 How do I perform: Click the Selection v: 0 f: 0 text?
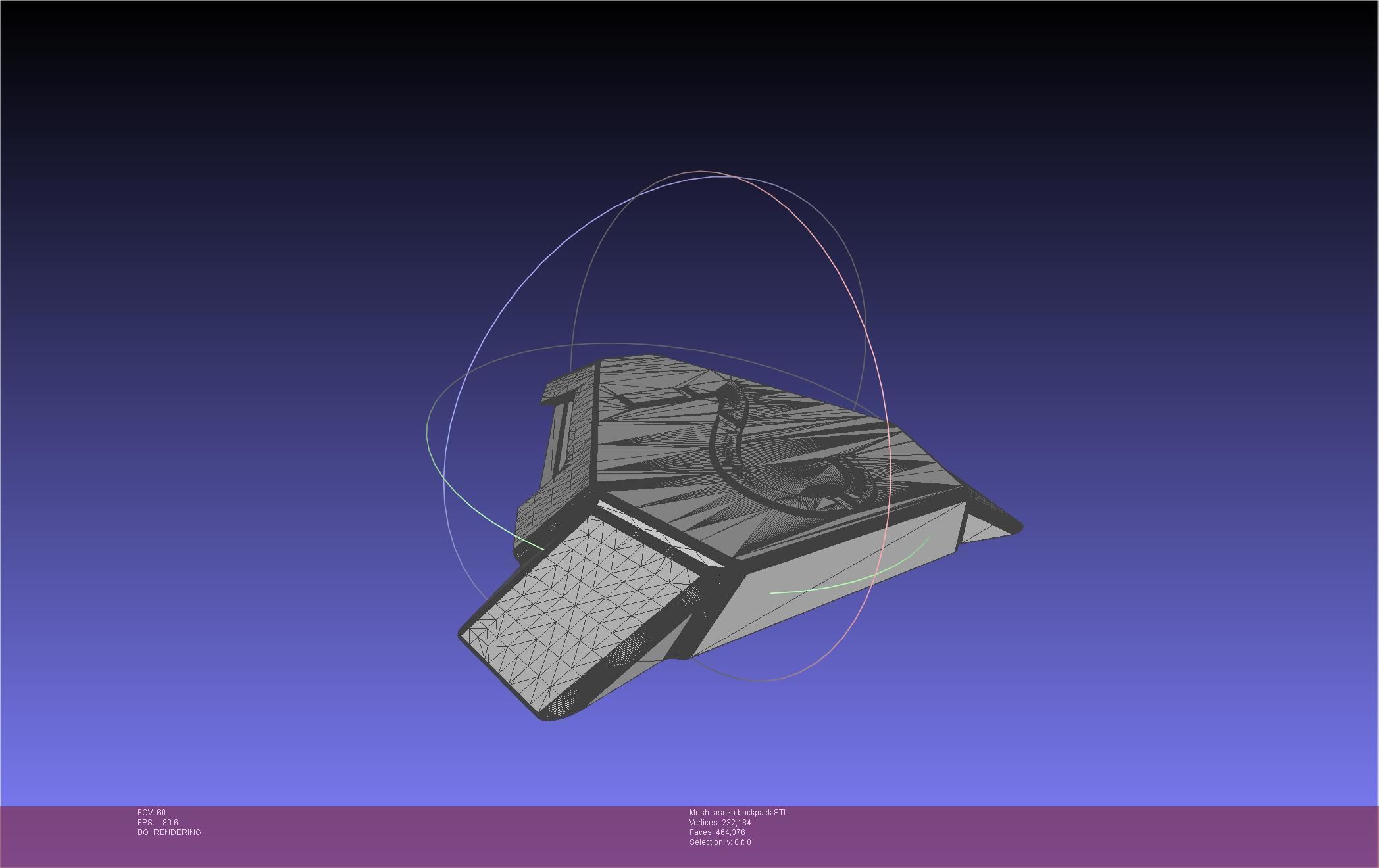[720, 842]
